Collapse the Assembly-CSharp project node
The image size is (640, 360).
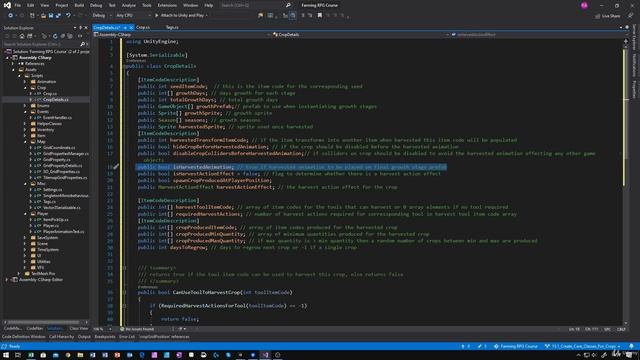tap(7, 58)
